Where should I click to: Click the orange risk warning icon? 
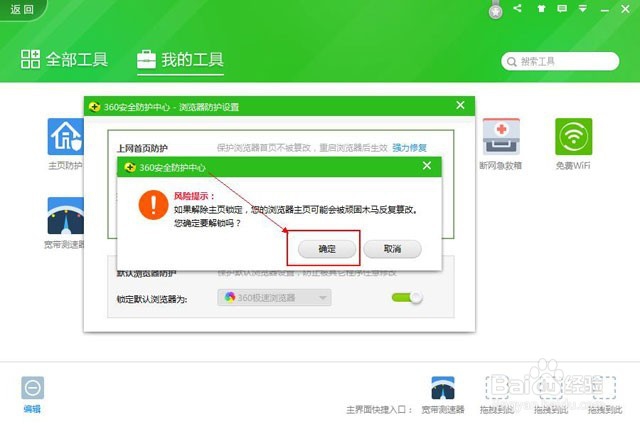(153, 205)
